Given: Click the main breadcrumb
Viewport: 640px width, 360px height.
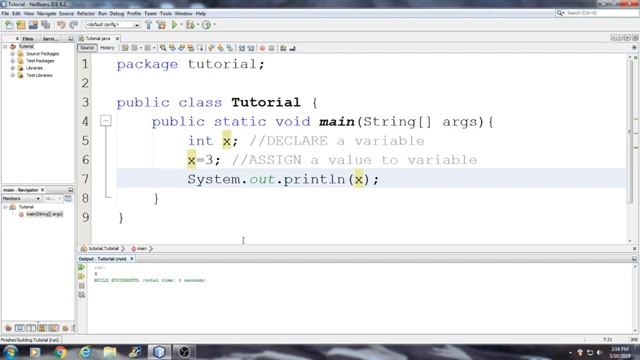Looking at the screenshot, I should [141, 249].
